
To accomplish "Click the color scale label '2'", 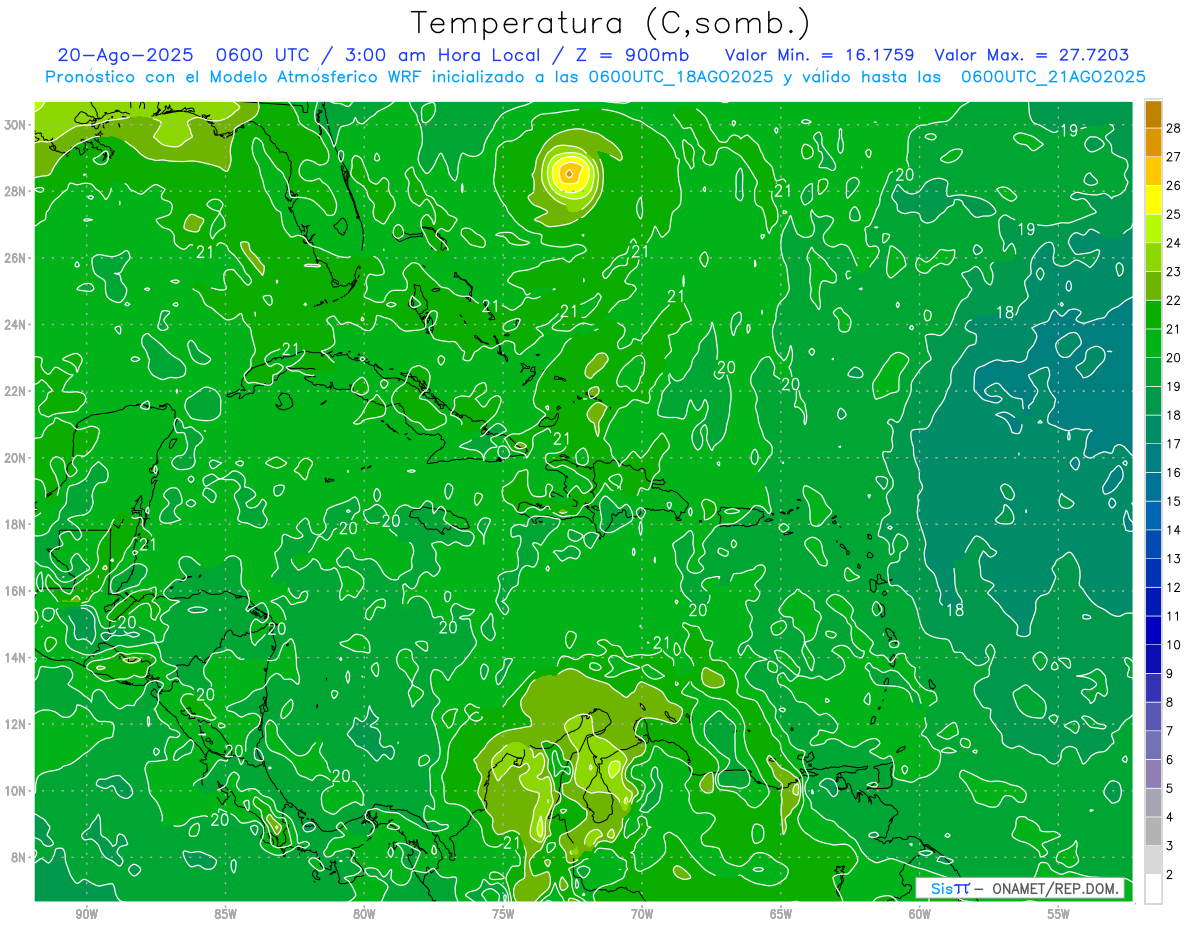I will pos(1170,875).
